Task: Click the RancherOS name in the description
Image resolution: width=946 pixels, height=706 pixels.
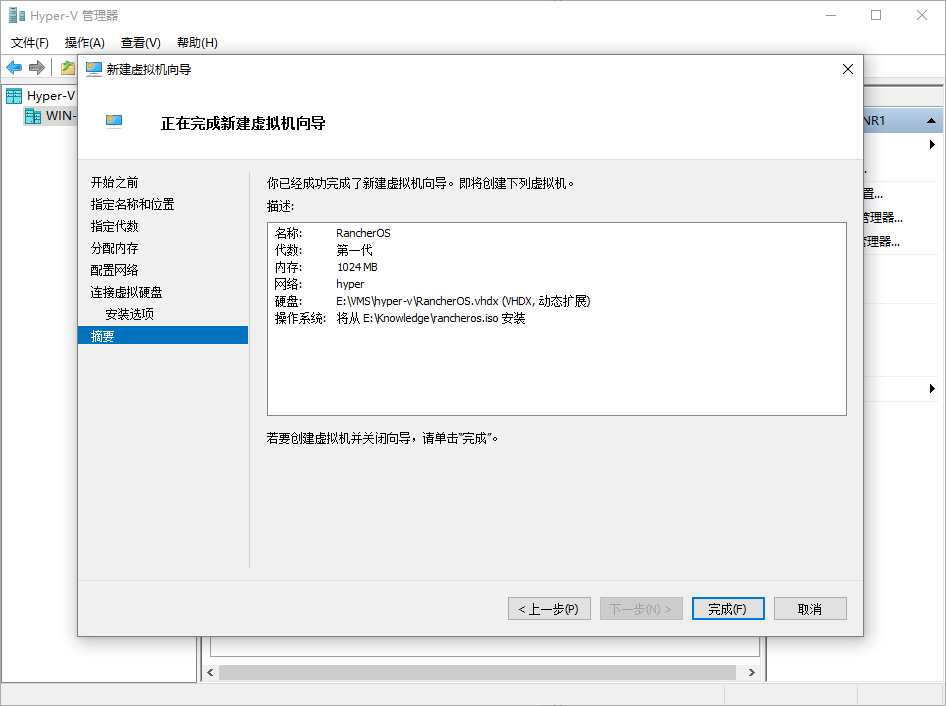Action: point(363,233)
